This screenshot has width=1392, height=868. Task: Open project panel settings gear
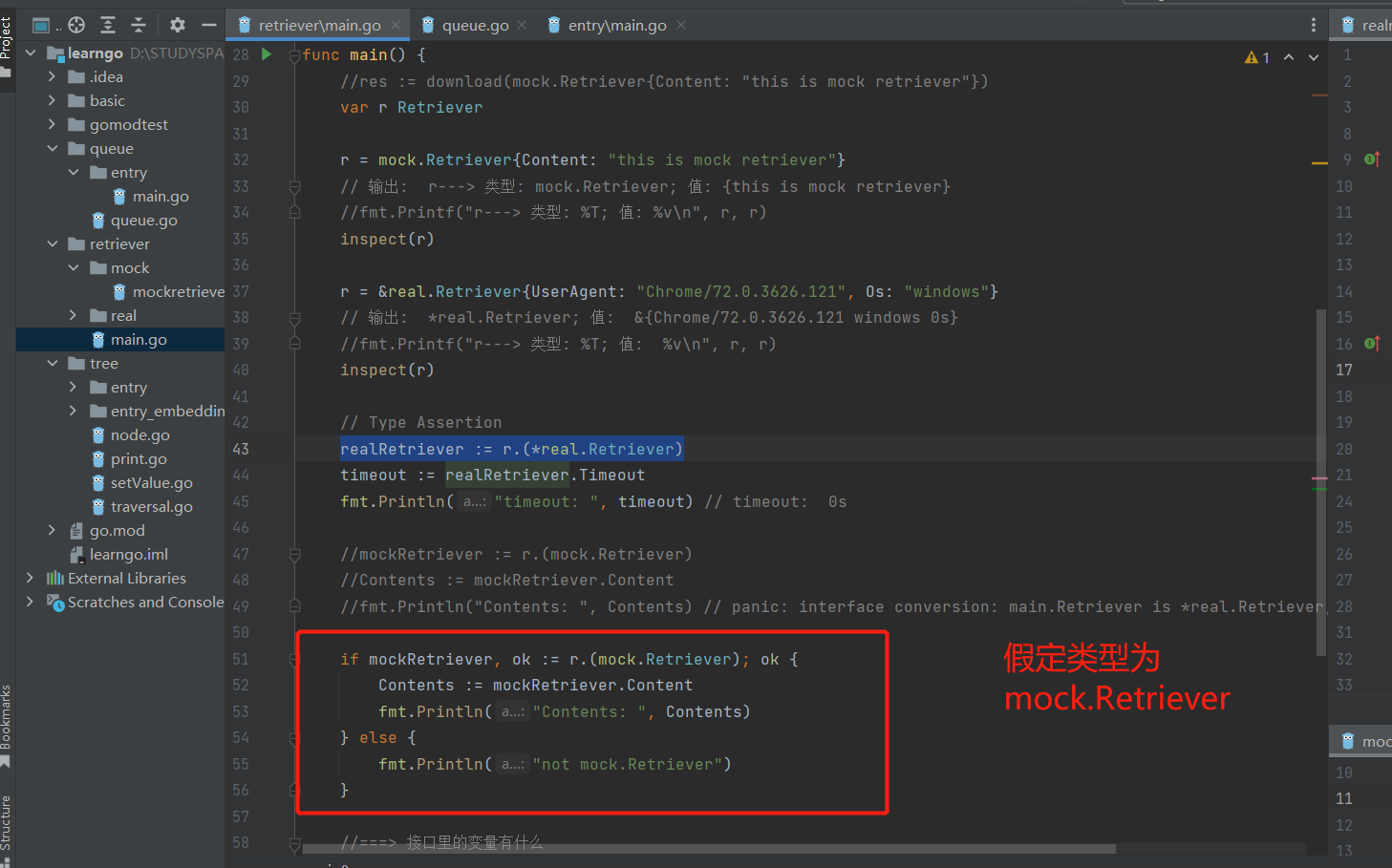178,25
